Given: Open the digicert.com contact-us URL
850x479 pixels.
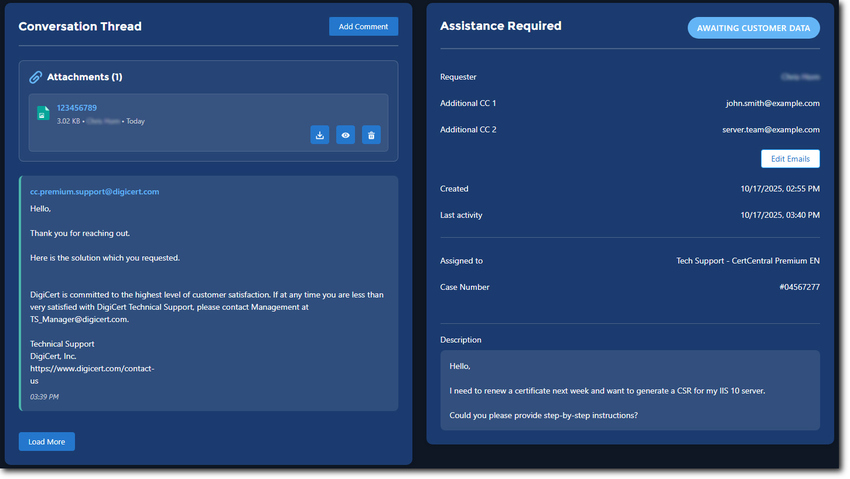Looking at the screenshot, I should [91, 369].
